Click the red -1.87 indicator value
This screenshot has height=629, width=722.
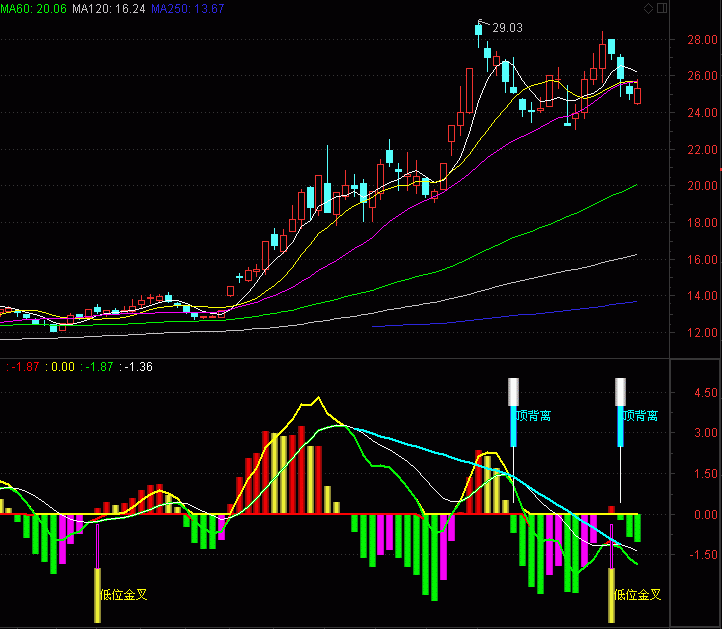(25, 367)
